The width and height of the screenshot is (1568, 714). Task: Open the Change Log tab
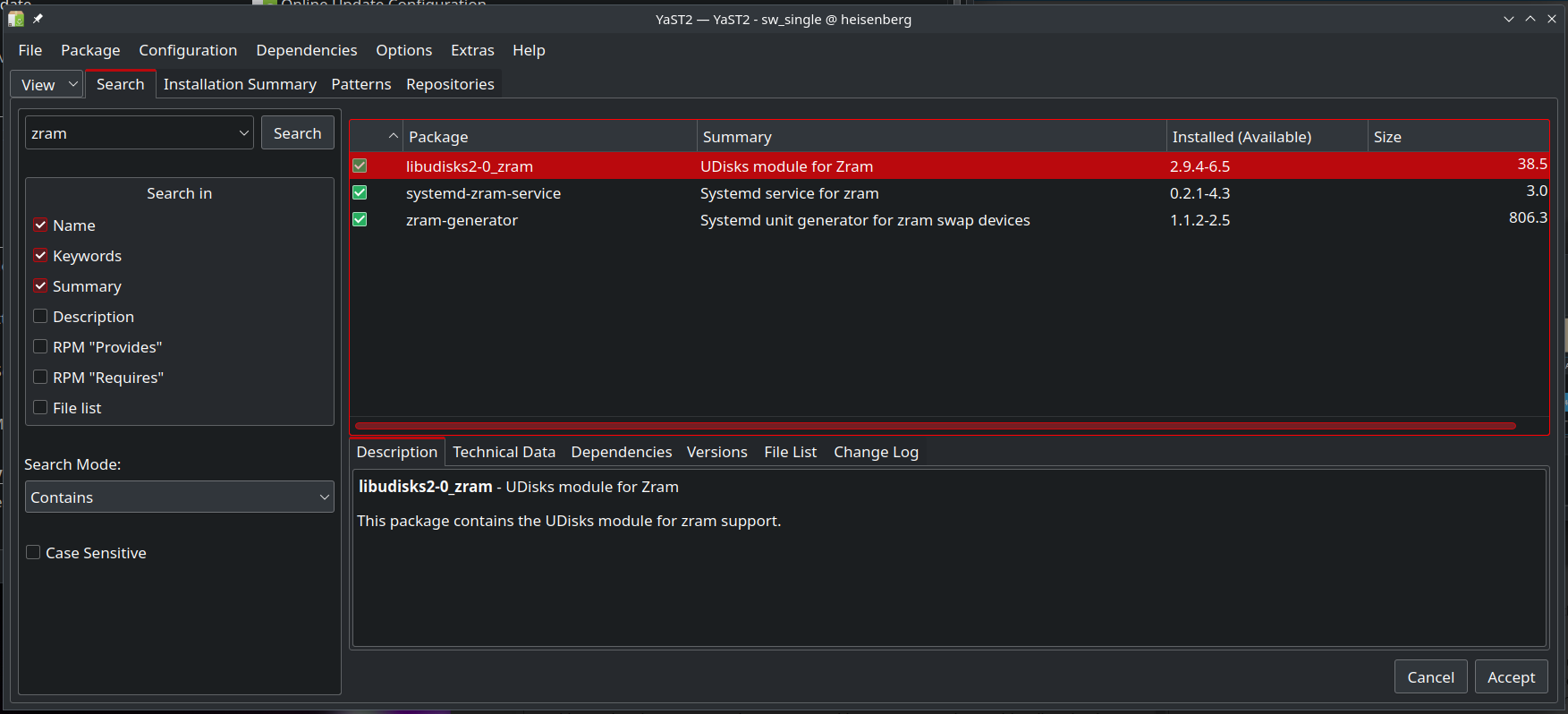(877, 452)
